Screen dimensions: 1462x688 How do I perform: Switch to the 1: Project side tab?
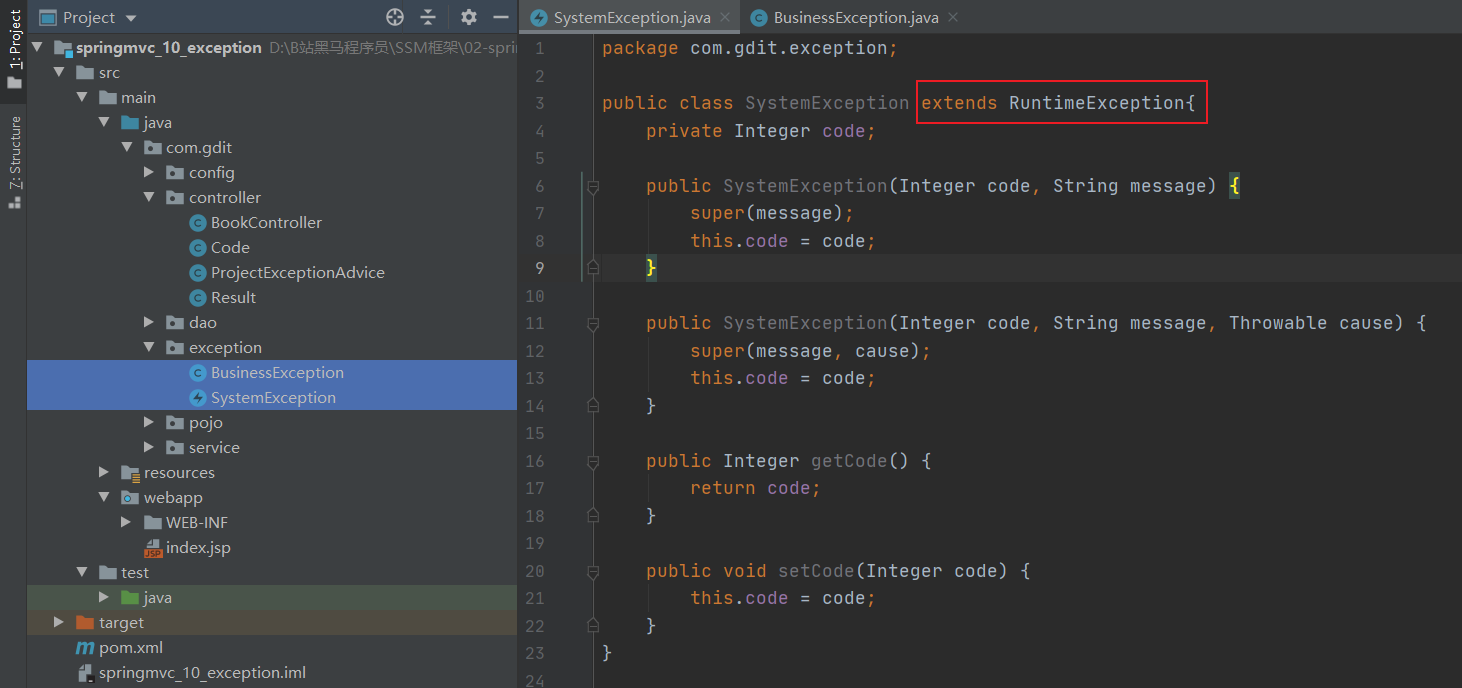[x=14, y=48]
